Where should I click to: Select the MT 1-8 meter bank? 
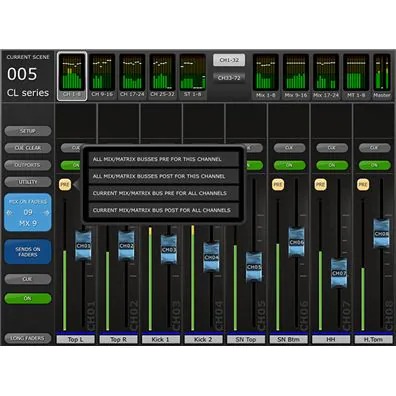[x=356, y=76]
